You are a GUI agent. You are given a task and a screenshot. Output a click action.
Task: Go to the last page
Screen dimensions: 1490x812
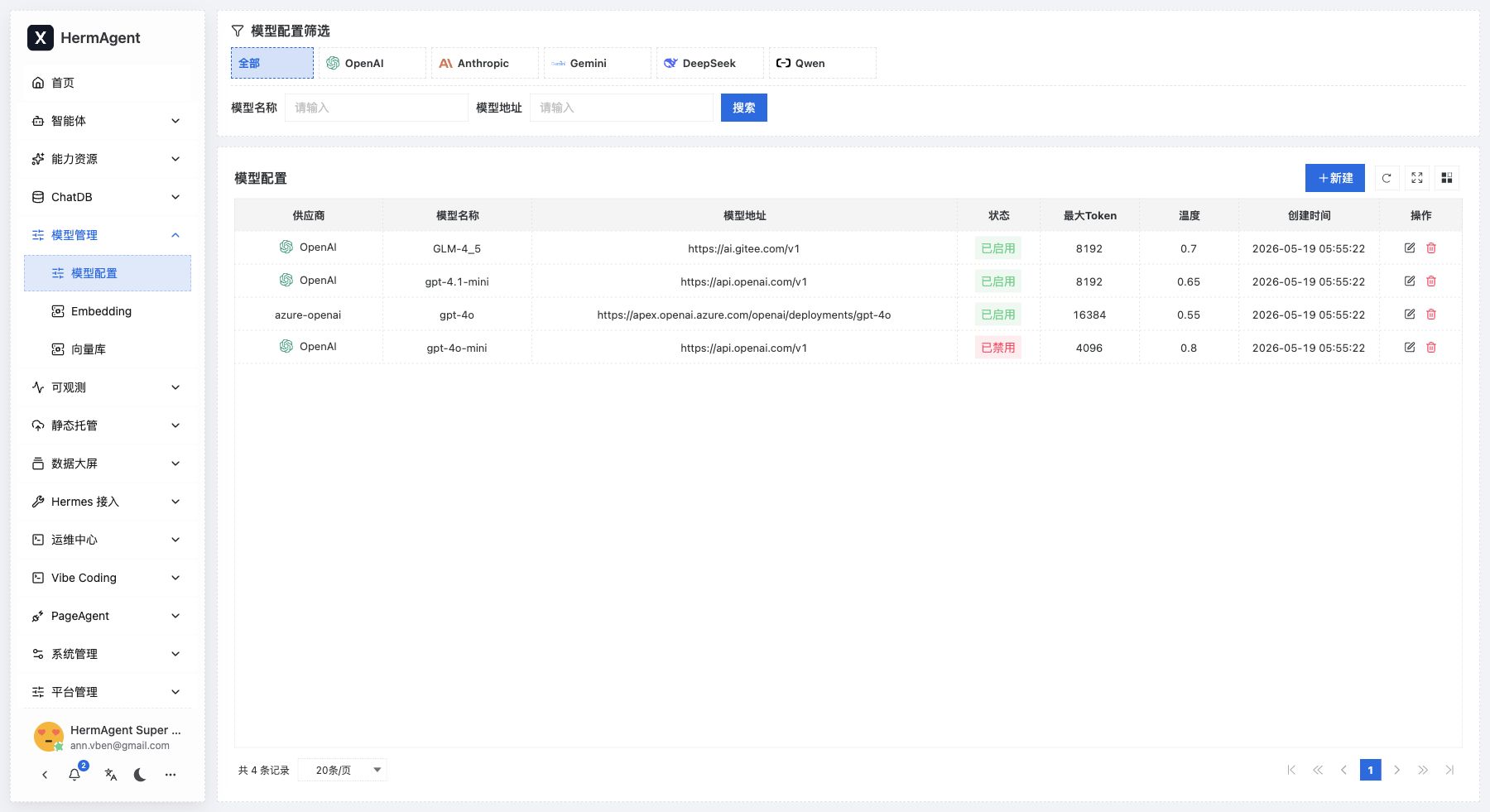tap(1449, 770)
